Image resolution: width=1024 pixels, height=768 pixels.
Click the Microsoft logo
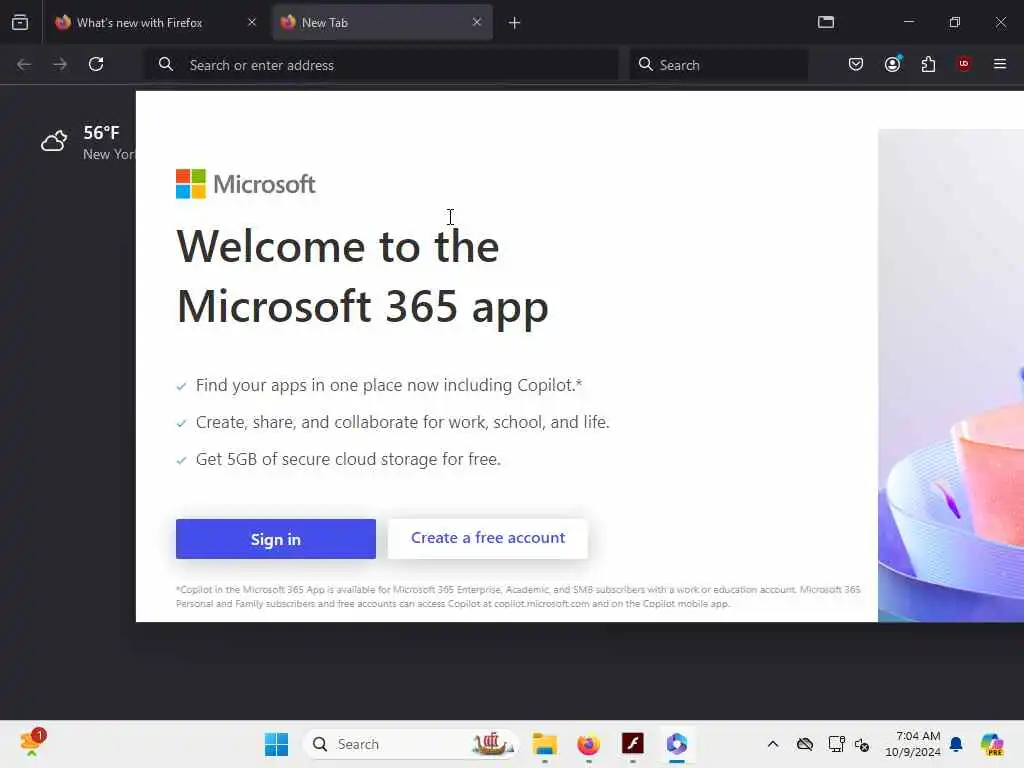[x=246, y=184]
